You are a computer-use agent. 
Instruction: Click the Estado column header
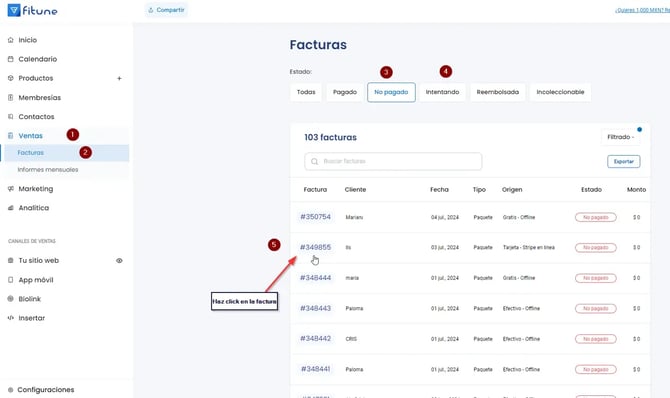tap(591, 189)
